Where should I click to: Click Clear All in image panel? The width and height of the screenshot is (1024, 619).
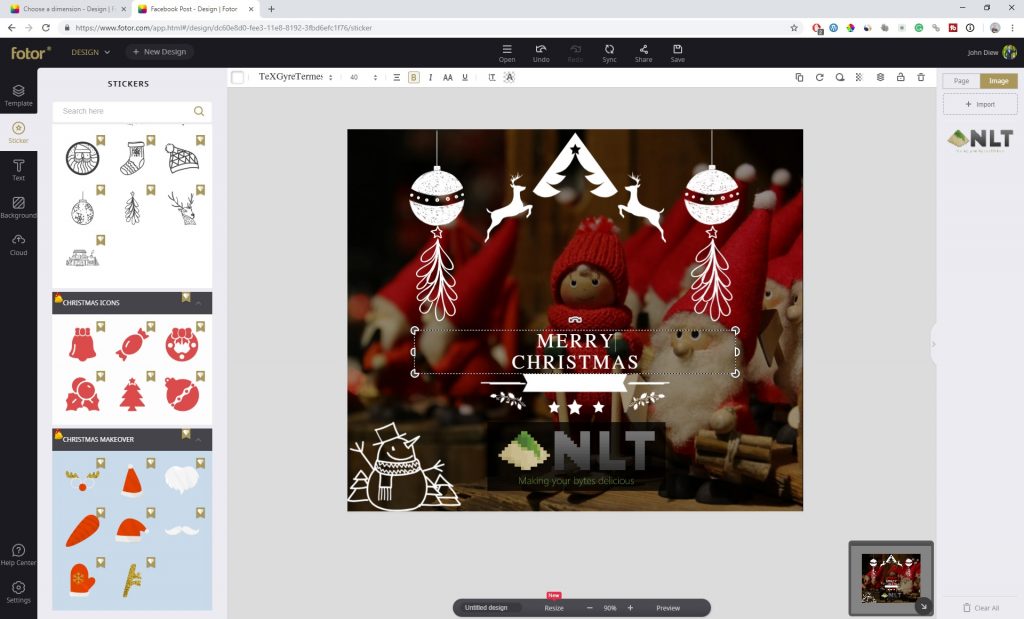pyautogui.click(x=981, y=608)
